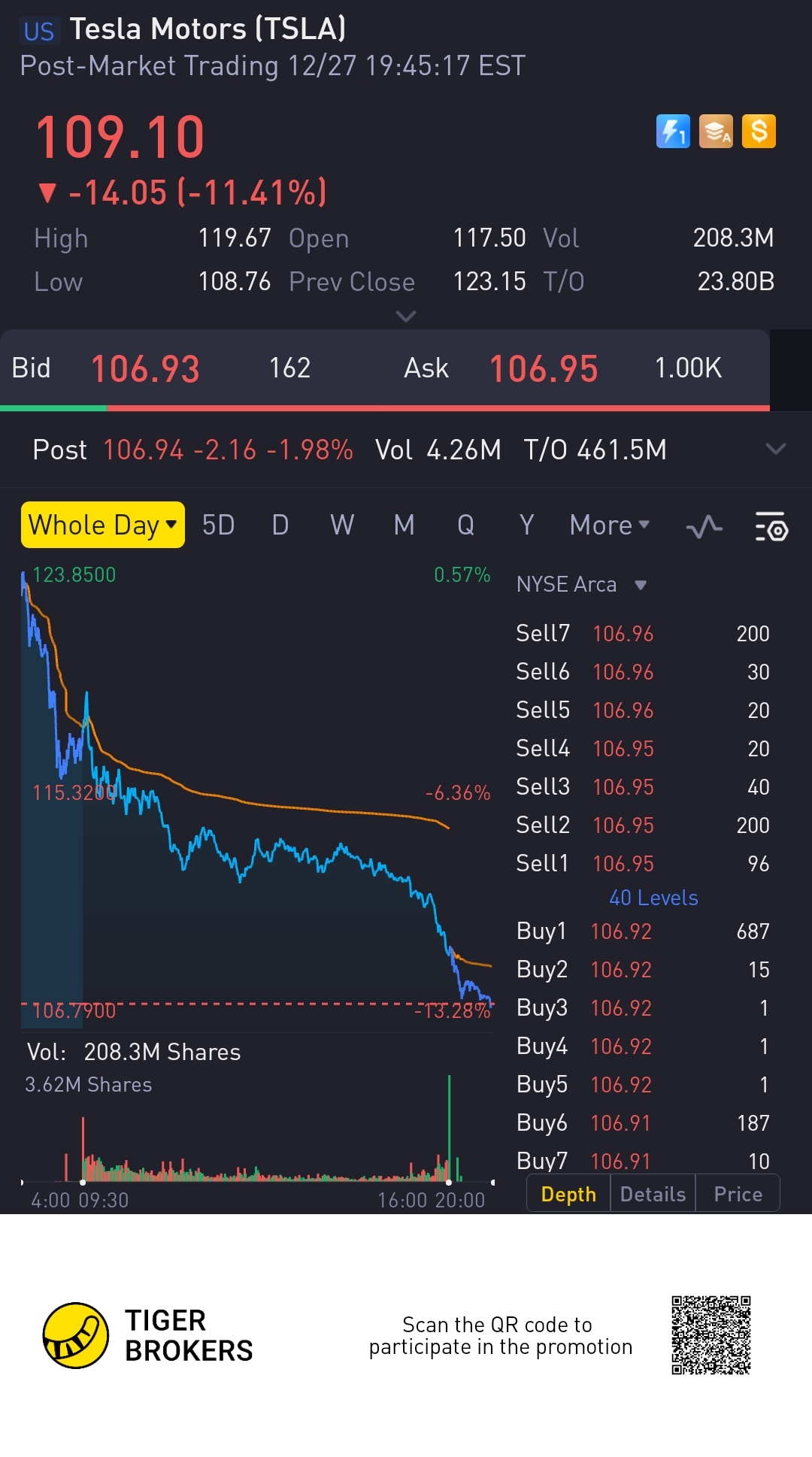The image size is (812, 1457).
Task: Tap the blue lightning Level 1 badge icon
Action: click(x=673, y=132)
